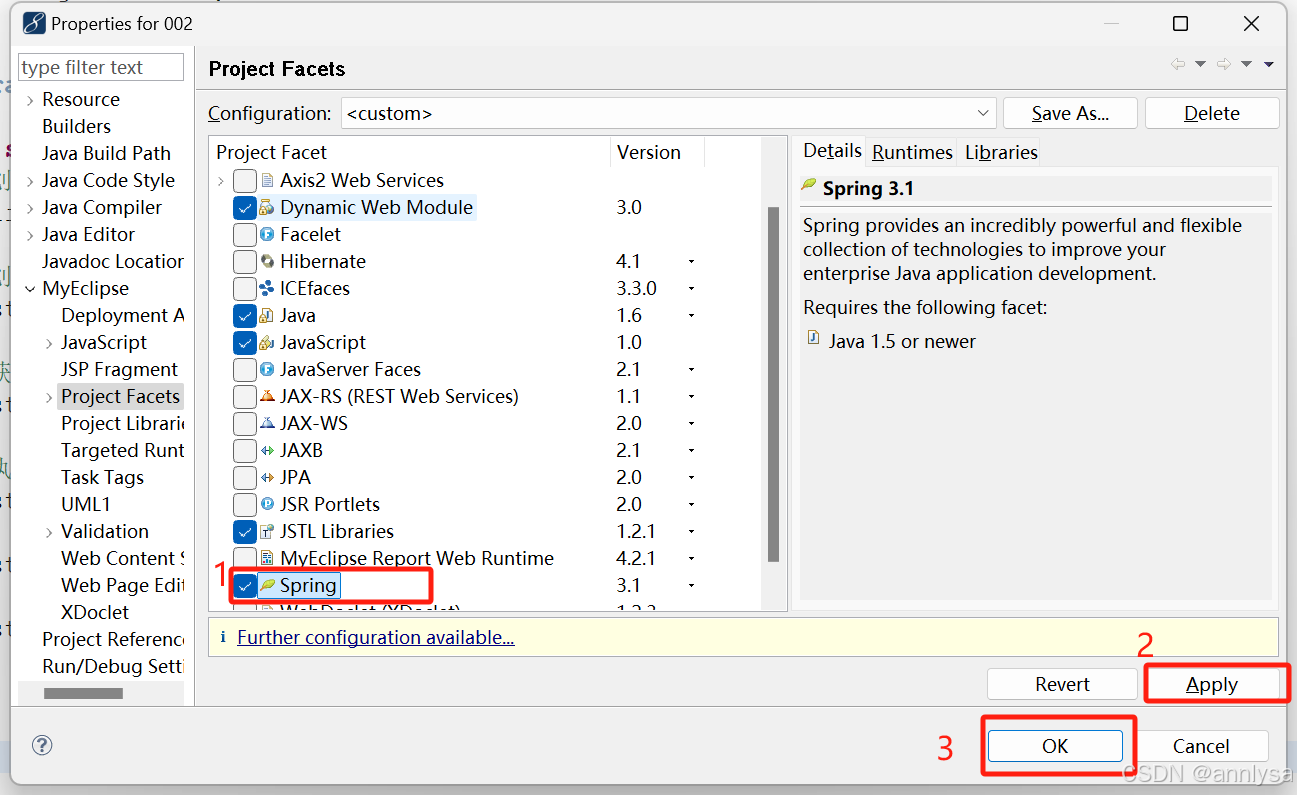Click the type filter text field
The height and width of the screenshot is (795, 1297).
101,67
